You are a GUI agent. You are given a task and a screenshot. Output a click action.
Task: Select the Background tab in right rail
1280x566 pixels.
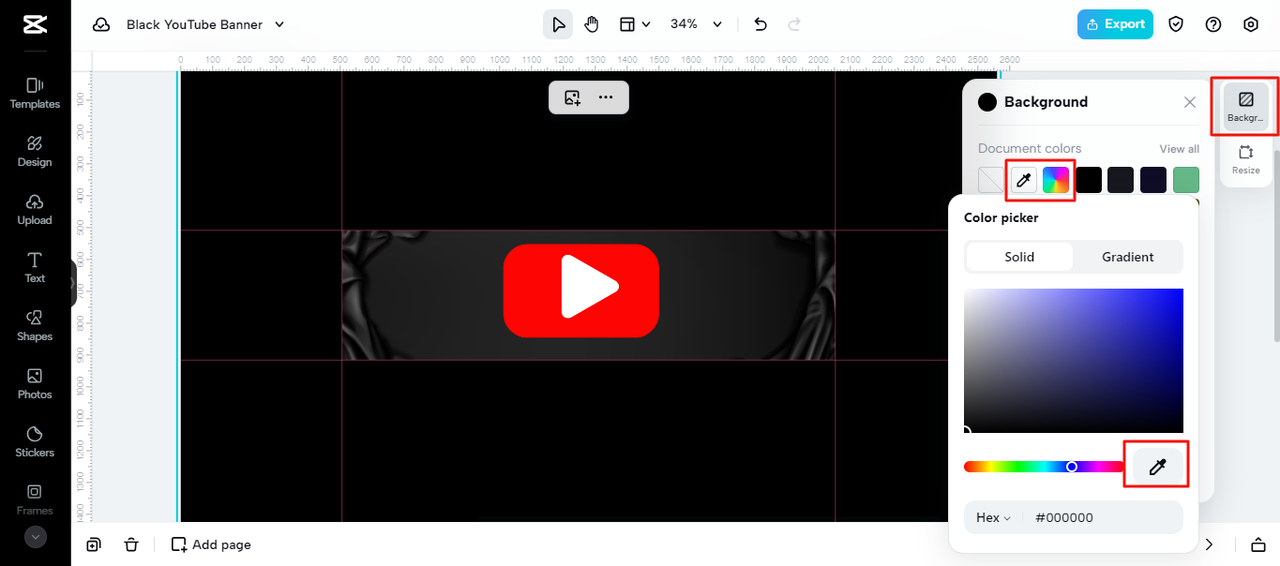[x=1246, y=107]
